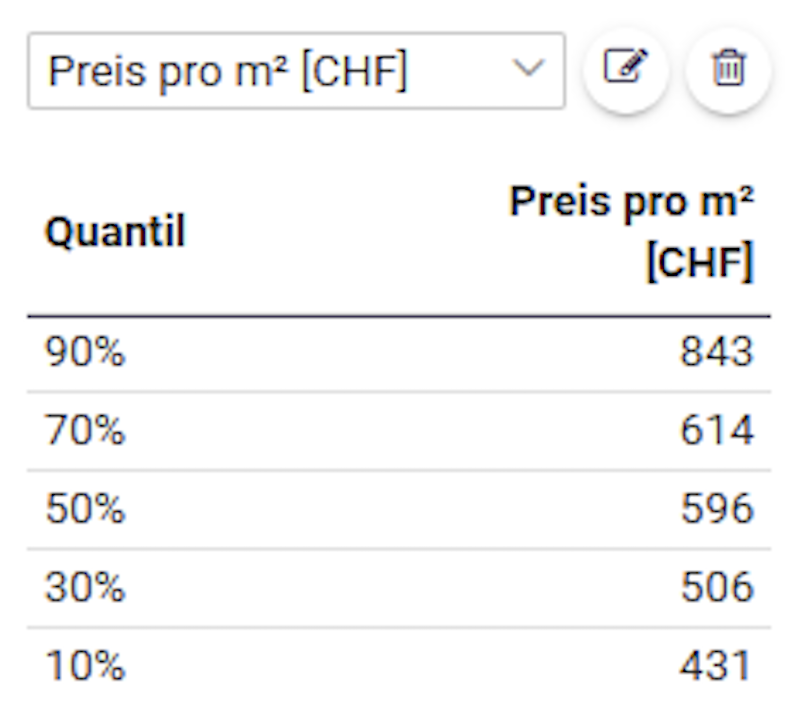Click the value 843 in the table
Screen dimensions: 796x728
click(x=716, y=352)
